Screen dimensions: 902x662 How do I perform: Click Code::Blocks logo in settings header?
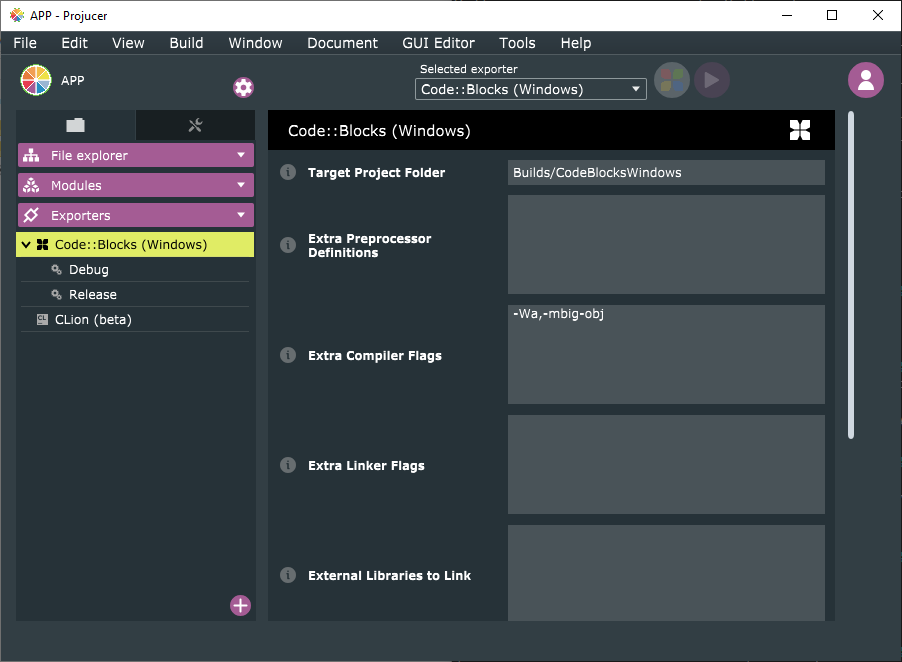point(800,130)
